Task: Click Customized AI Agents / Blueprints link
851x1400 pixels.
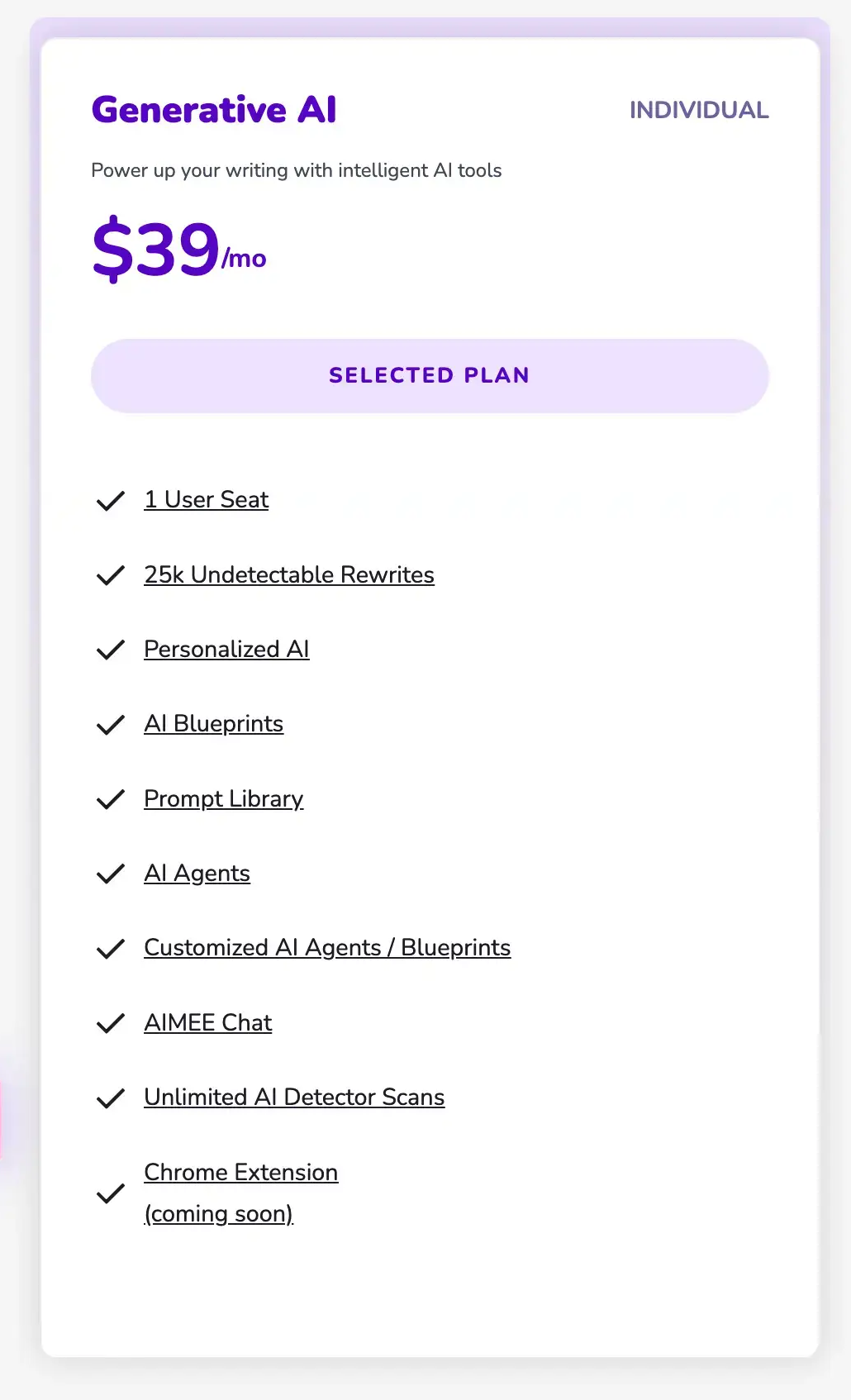Action: click(327, 948)
